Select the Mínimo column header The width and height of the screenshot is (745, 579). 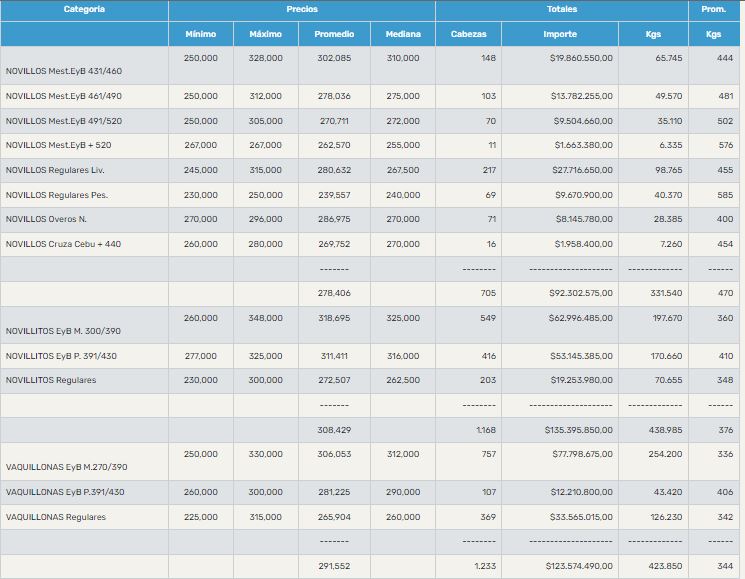pyautogui.click(x=200, y=34)
